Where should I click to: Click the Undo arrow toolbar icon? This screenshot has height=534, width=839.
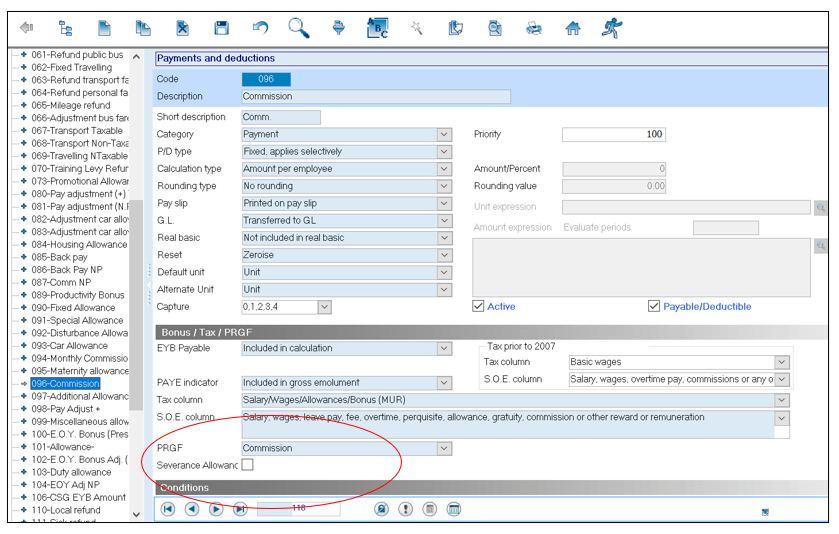pos(260,28)
